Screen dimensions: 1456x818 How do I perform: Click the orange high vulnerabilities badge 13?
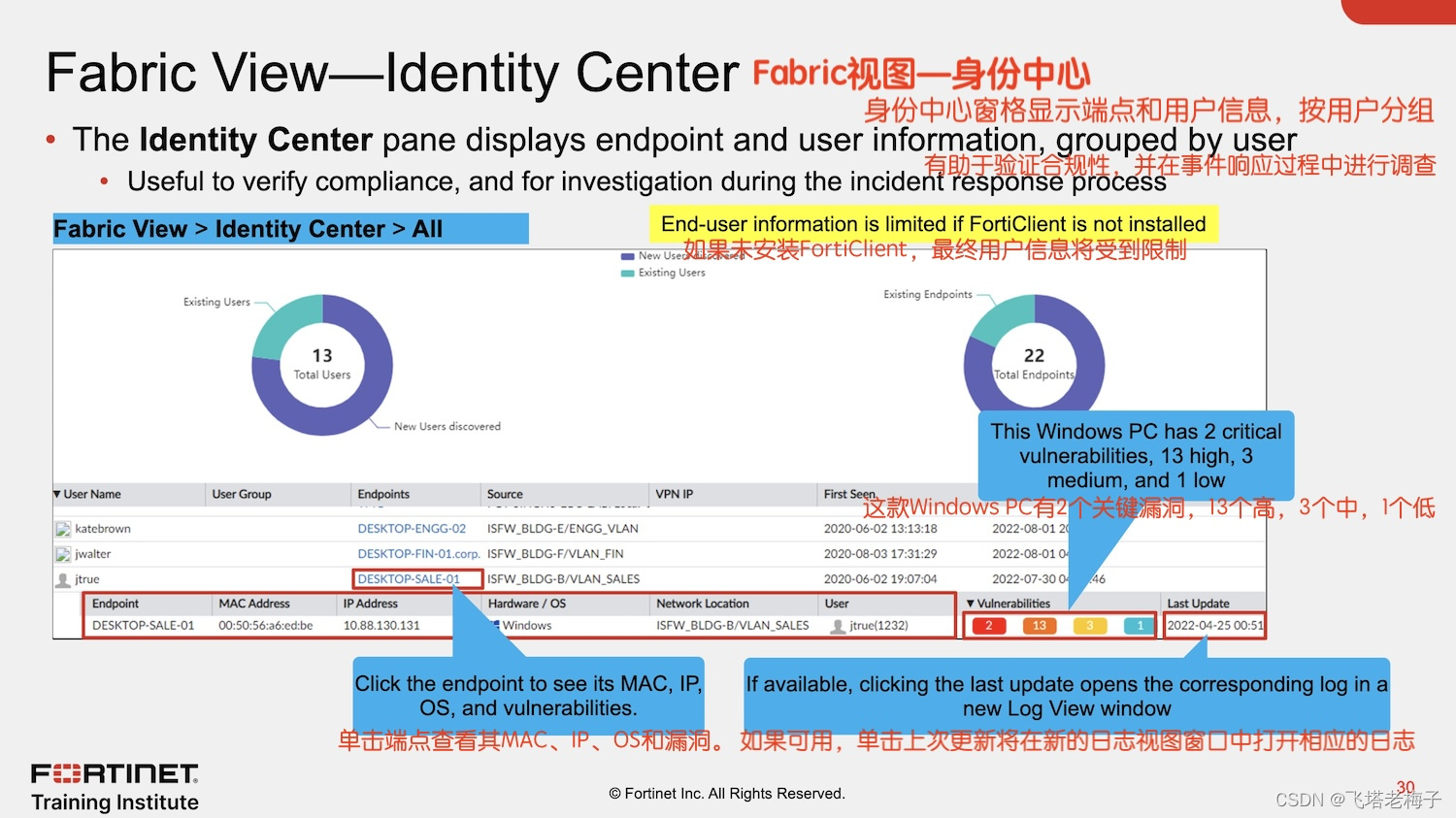coord(1040,626)
